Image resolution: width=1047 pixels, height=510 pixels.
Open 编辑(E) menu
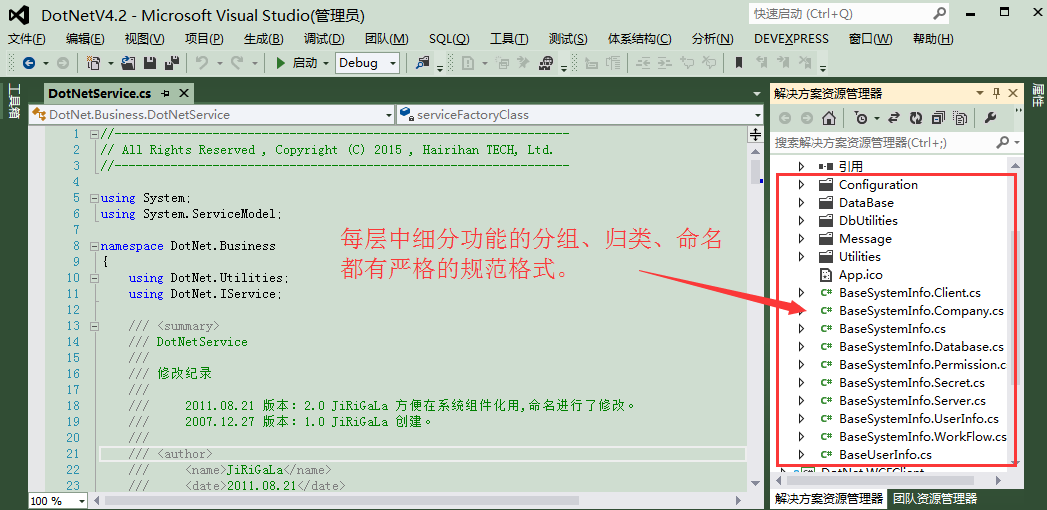tap(85, 39)
